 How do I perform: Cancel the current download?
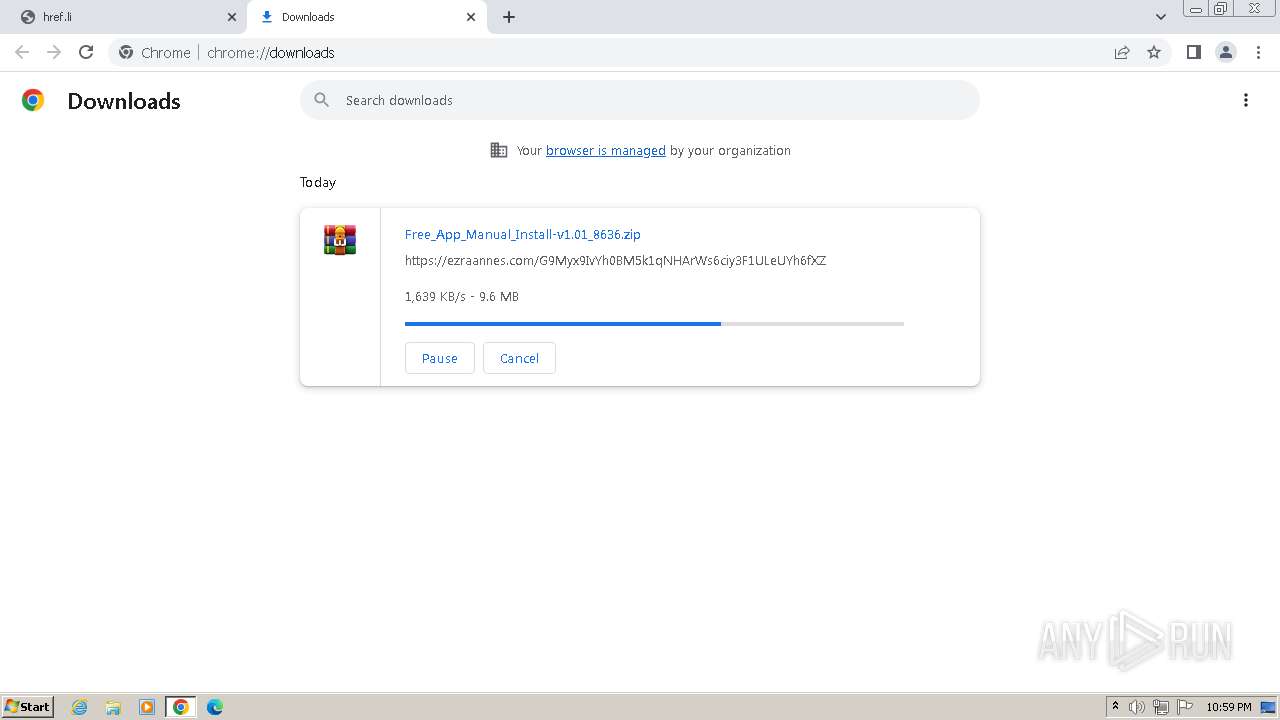[519, 358]
